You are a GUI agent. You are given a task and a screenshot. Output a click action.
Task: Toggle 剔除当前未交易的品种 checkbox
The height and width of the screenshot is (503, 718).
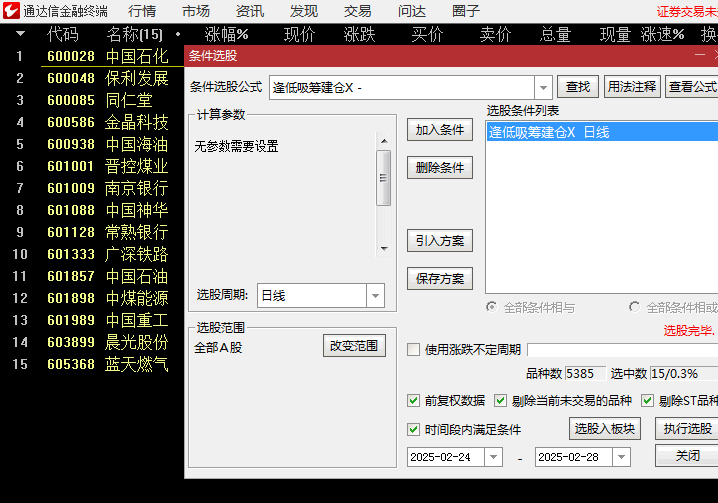tap(500, 400)
